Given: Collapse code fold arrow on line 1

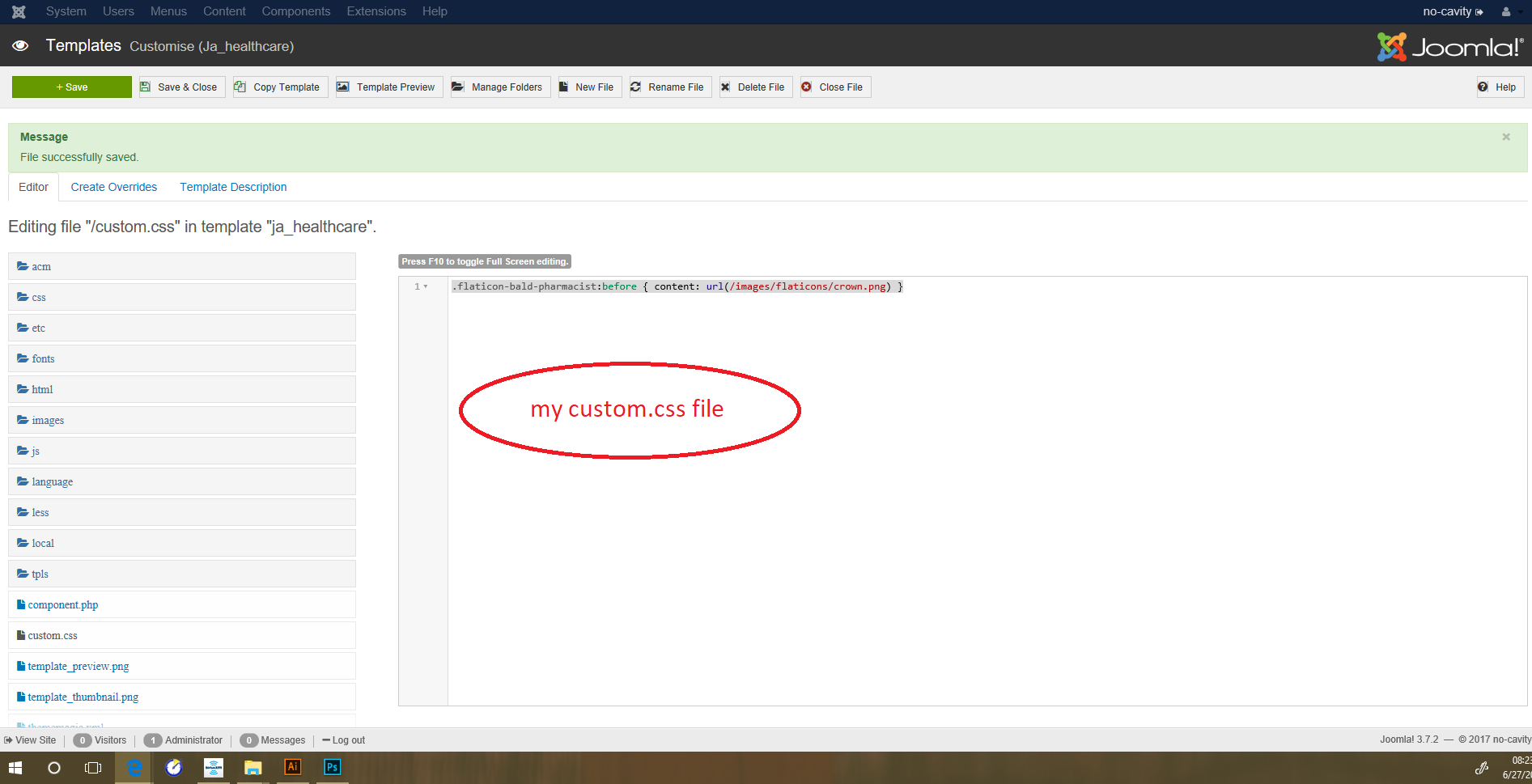Looking at the screenshot, I should (426, 286).
